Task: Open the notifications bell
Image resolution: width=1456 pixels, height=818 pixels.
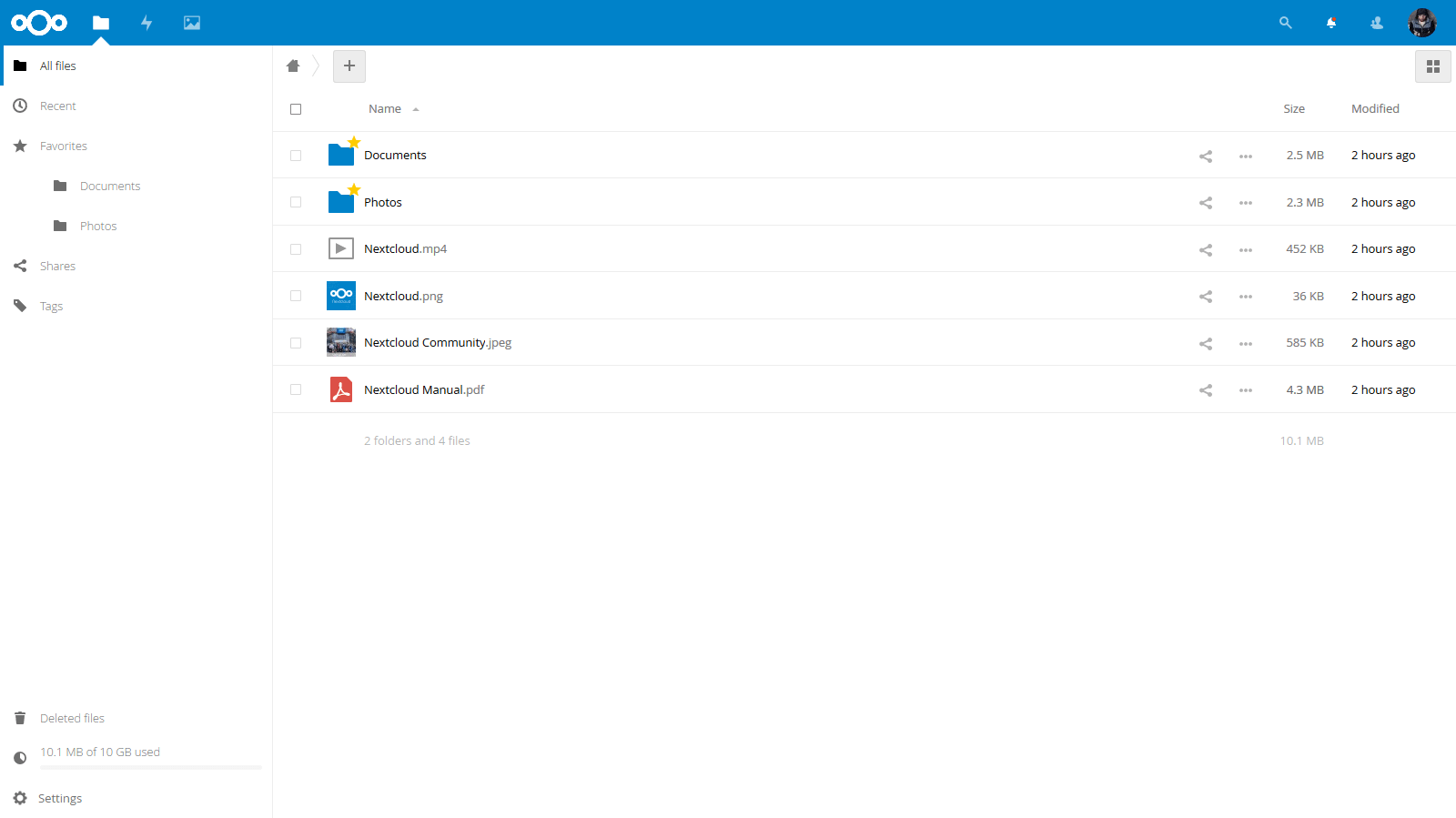Action: click(x=1331, y=23)
